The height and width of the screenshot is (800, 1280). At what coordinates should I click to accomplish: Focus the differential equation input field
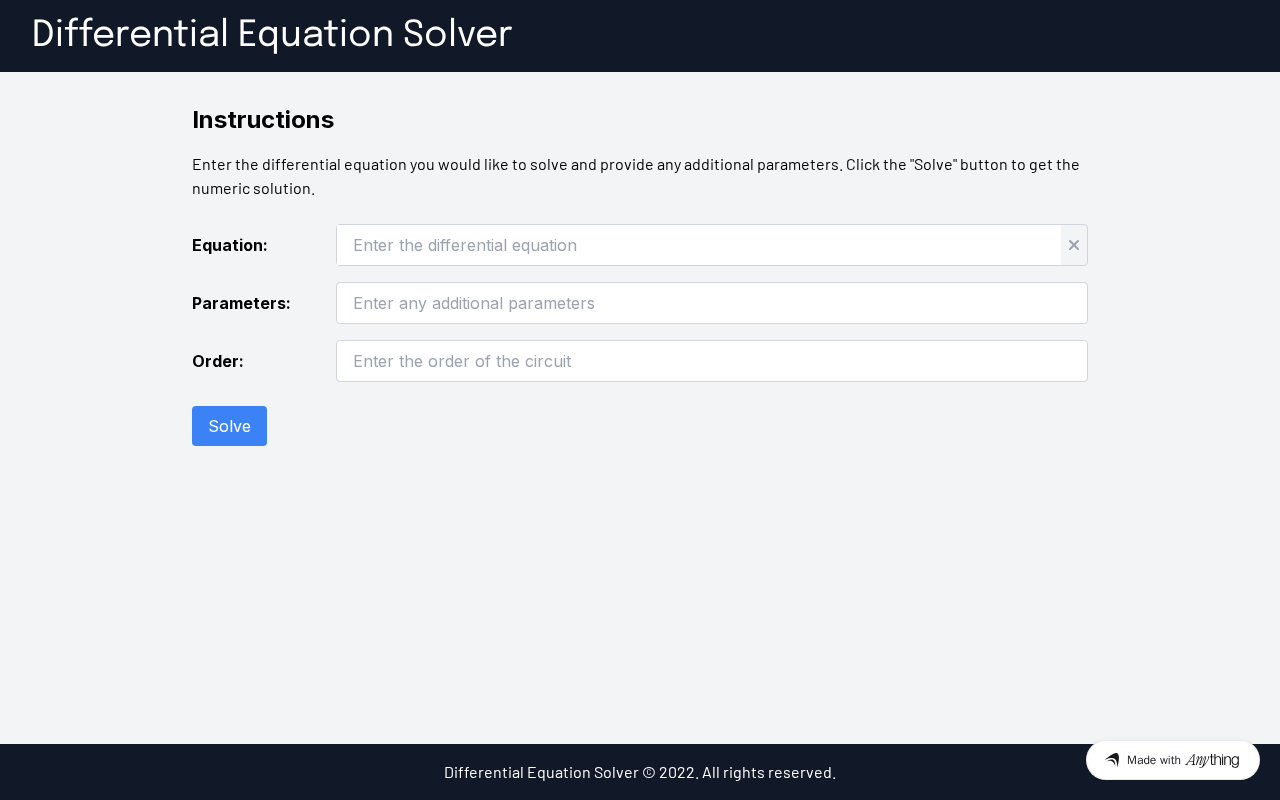tap(698, 245)
